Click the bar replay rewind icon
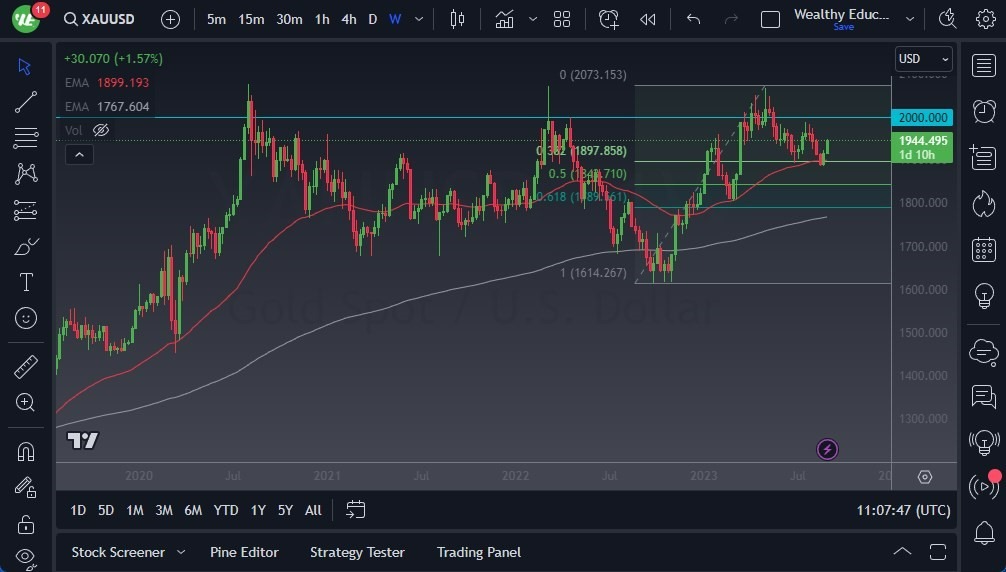1006x572 pixels. tap(648, 19)
